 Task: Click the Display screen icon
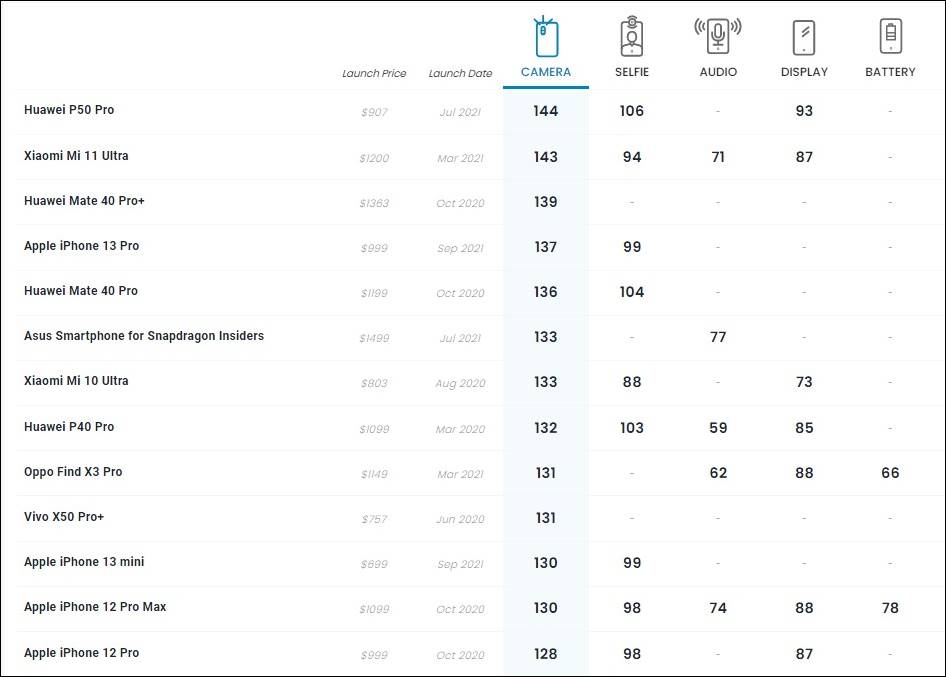point(804,37)
